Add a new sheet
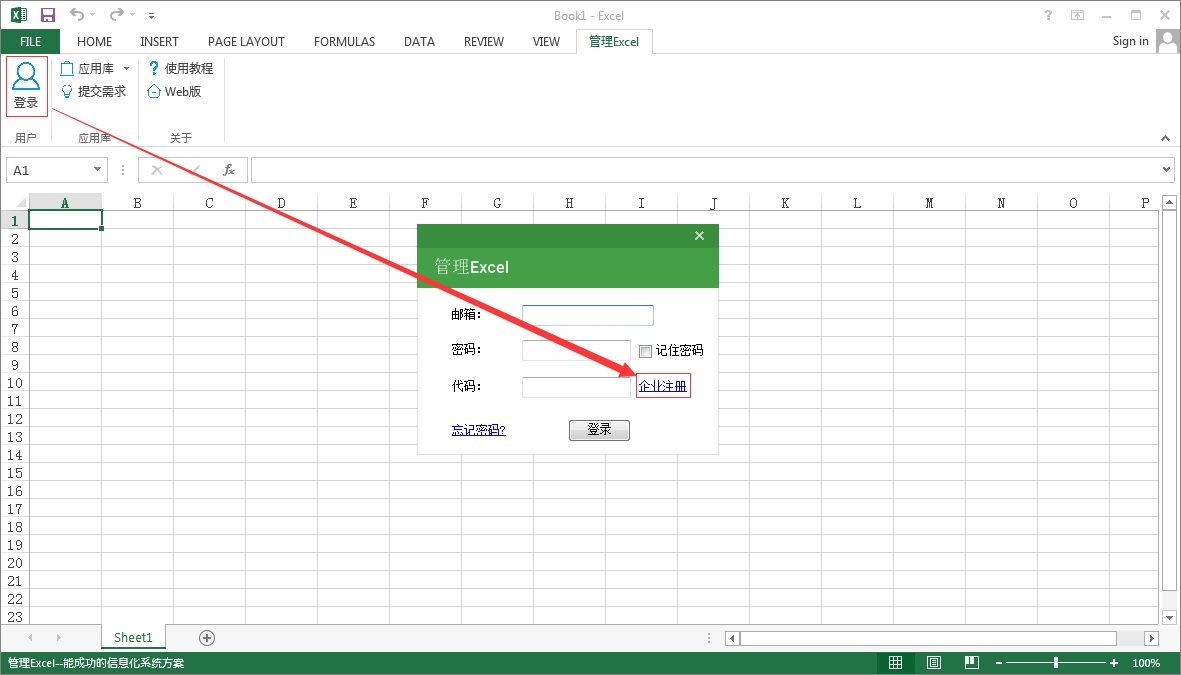Image resolution: width=1181 pixels, height=675 pixels. 207,638
